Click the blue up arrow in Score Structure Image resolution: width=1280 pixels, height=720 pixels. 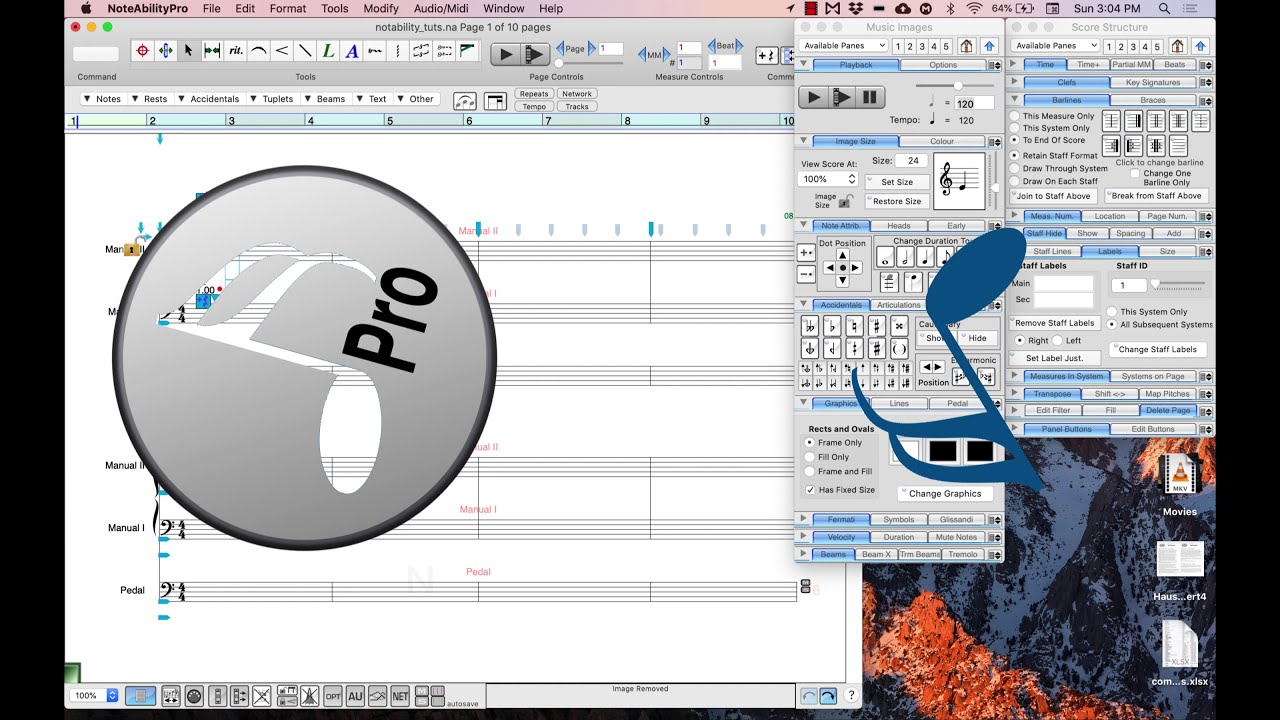click(x=1200, y=46)
